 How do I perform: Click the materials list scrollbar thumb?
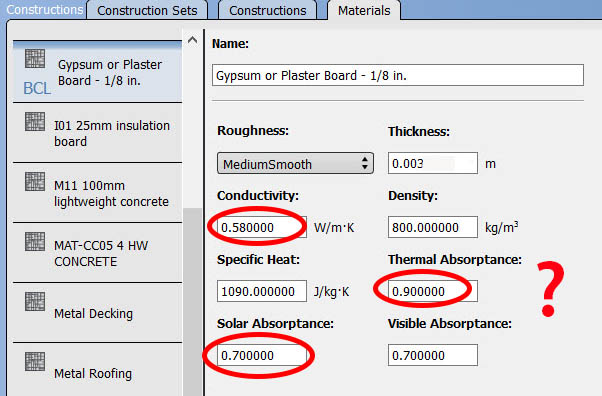pyautogui.click(x=192, y=302)
